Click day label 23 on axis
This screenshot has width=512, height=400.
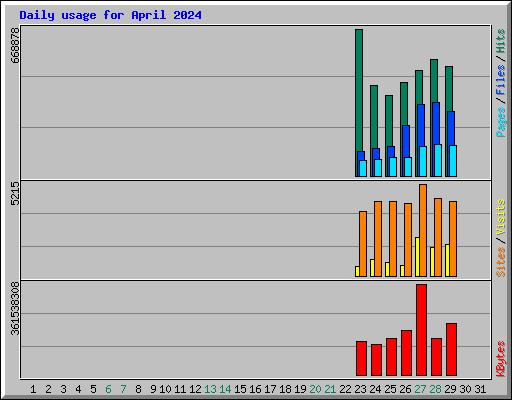pos(360,389)
